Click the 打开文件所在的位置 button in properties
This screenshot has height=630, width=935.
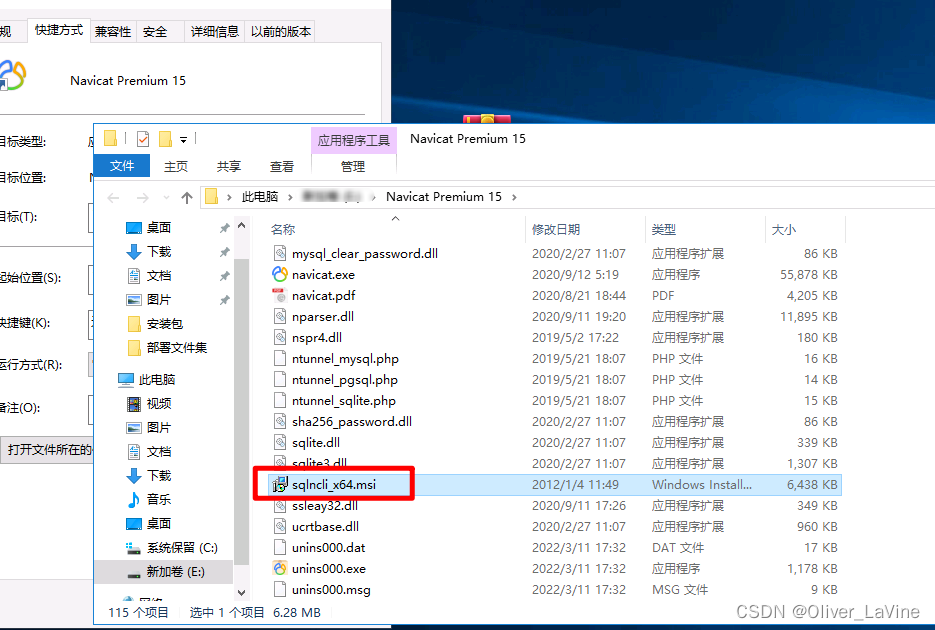point(48,449)
